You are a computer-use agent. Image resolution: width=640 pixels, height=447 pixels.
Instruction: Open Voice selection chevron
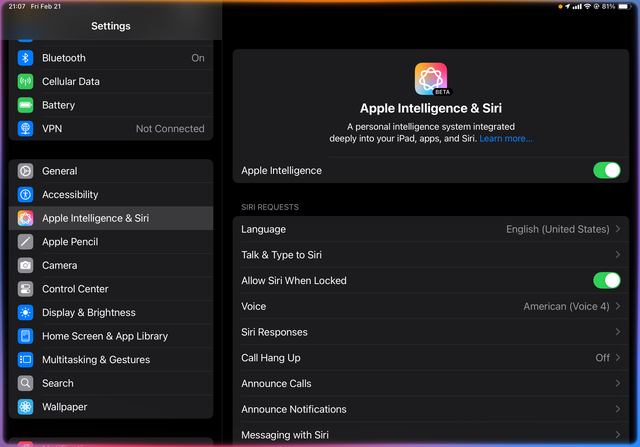point(618,306)
